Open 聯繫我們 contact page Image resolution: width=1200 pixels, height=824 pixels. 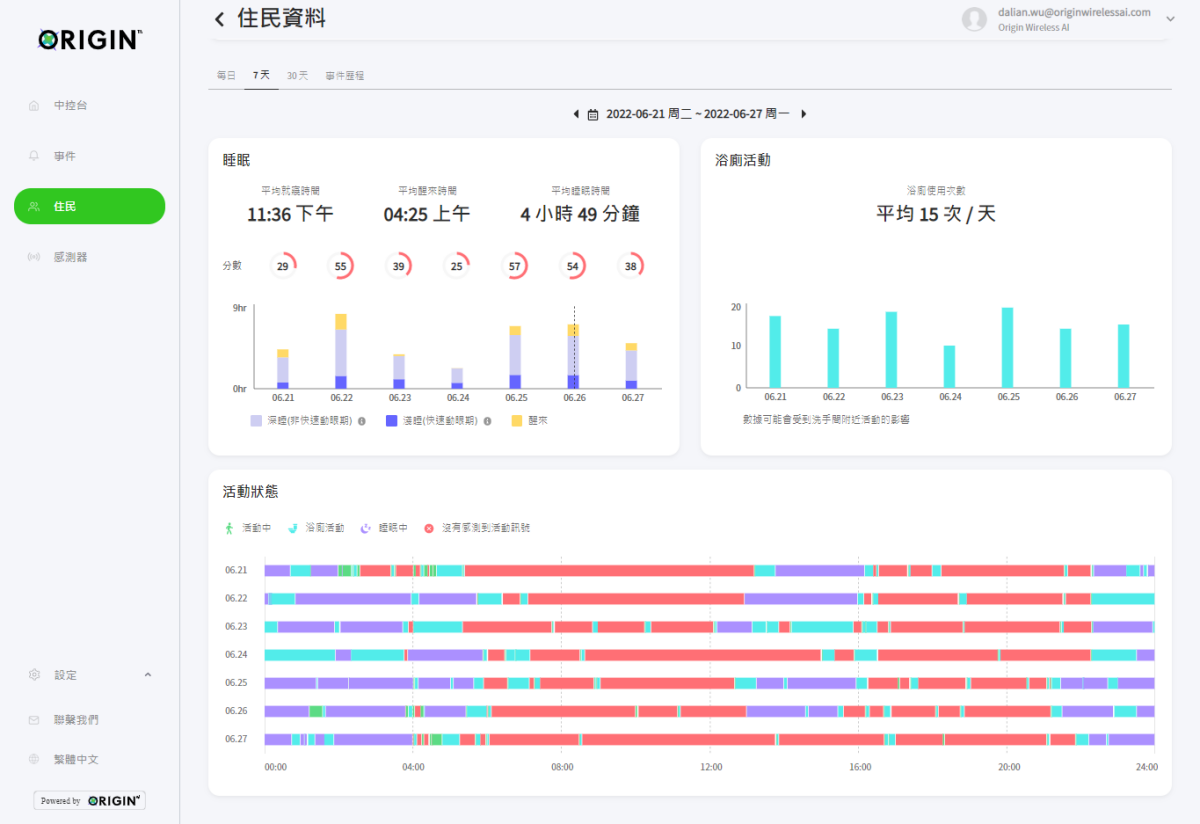click(x=76, y=720)
